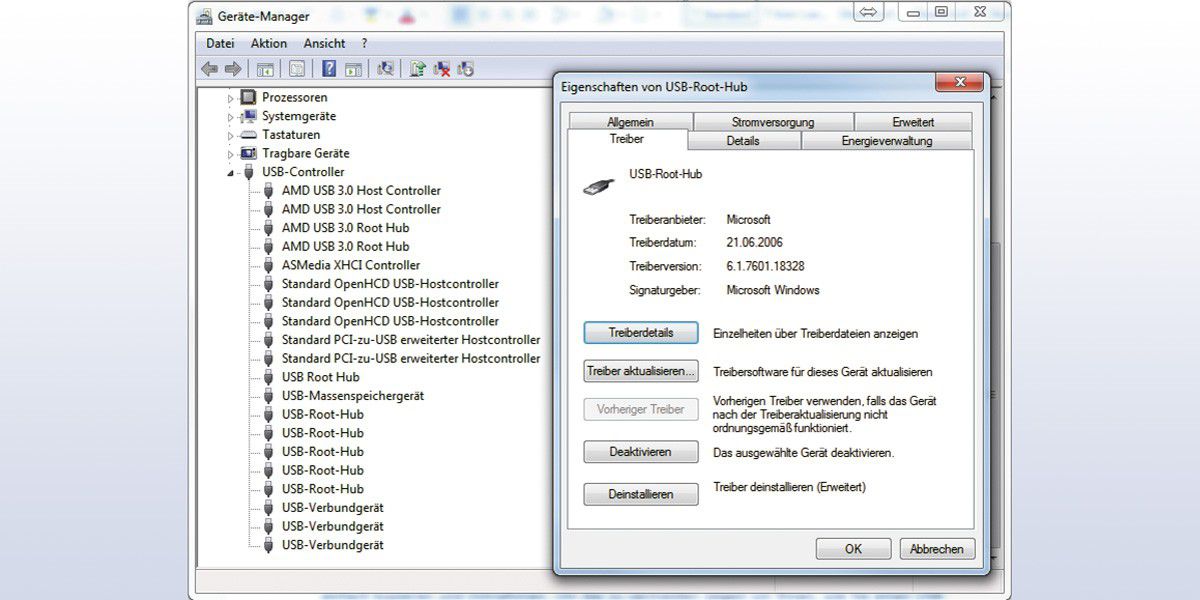The width and height of the screenshot is (1200, 600).
Task: Disable device toolbar icon with down arrow
Action: (465, 69)
